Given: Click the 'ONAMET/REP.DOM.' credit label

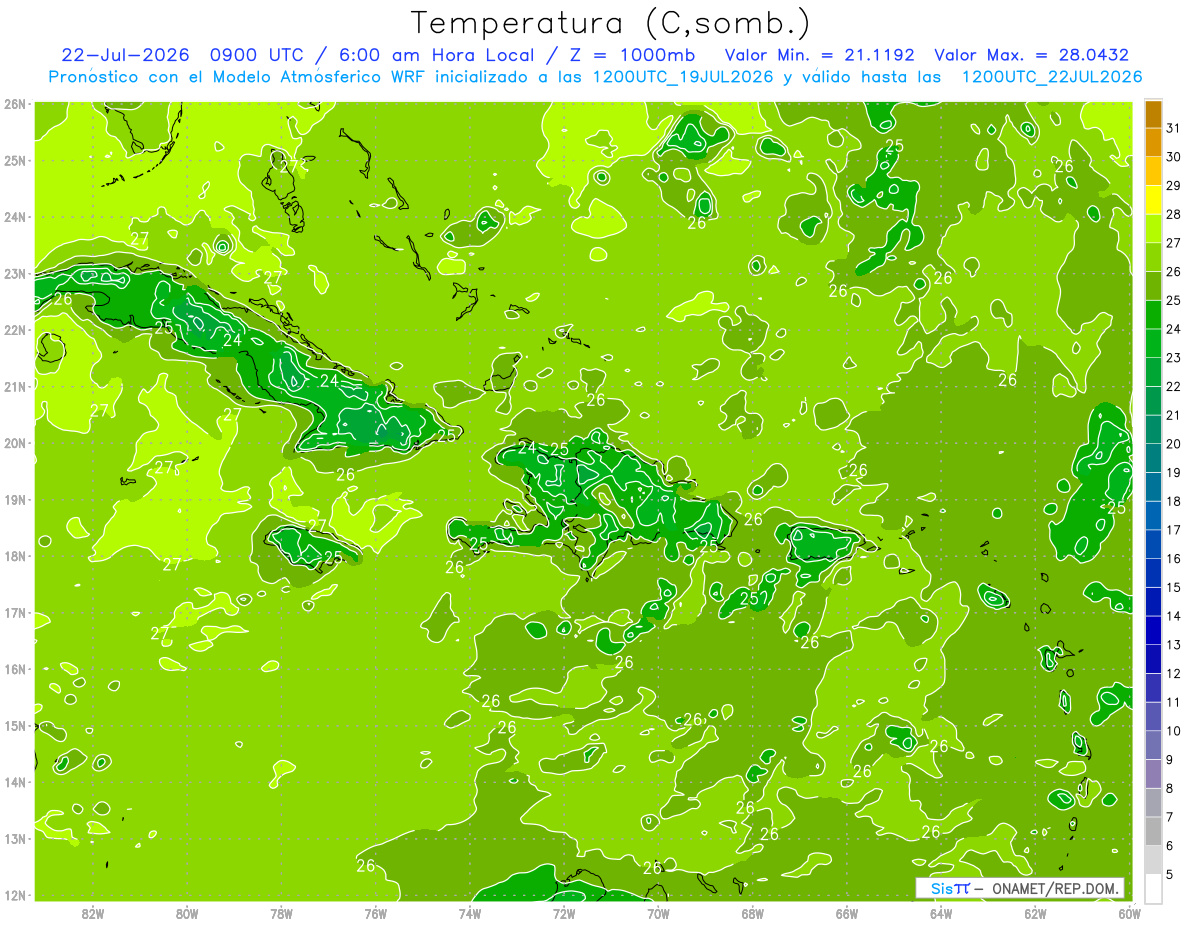Looking at the screenshot, I should click(x=1058, y=888).
